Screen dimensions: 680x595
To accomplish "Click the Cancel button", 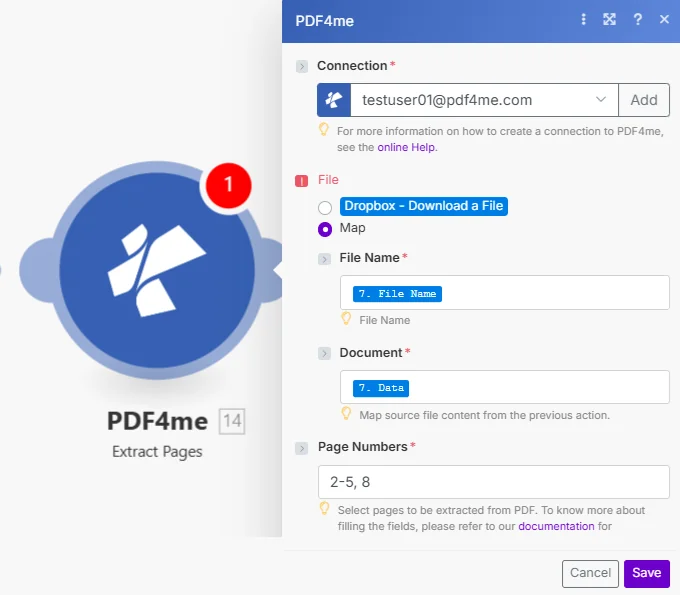I will coord(590,573).
